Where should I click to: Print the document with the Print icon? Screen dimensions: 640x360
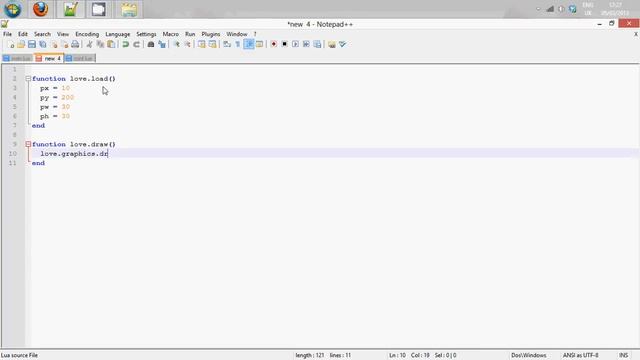(x=75, y=44)
